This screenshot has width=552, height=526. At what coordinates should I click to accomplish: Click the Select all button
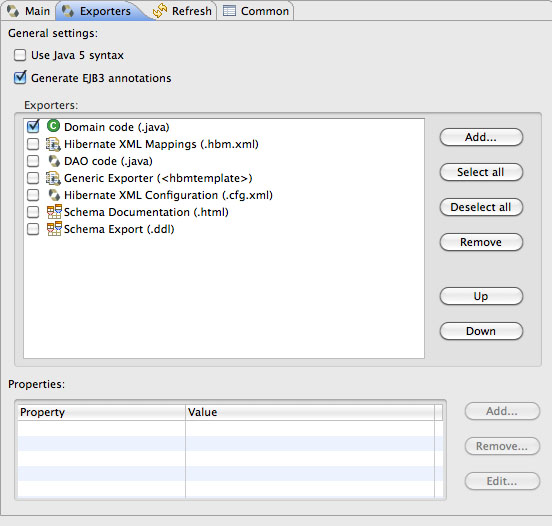tap(481, 172)
